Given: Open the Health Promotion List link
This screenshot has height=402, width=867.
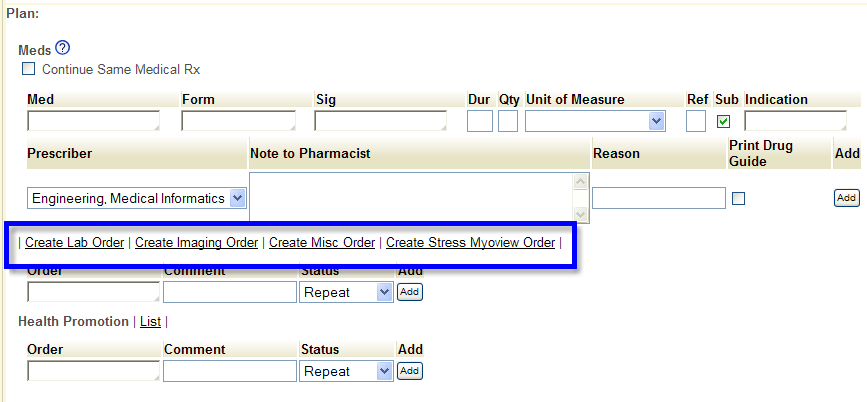Looking at the screenshot, I should (150, 321).
